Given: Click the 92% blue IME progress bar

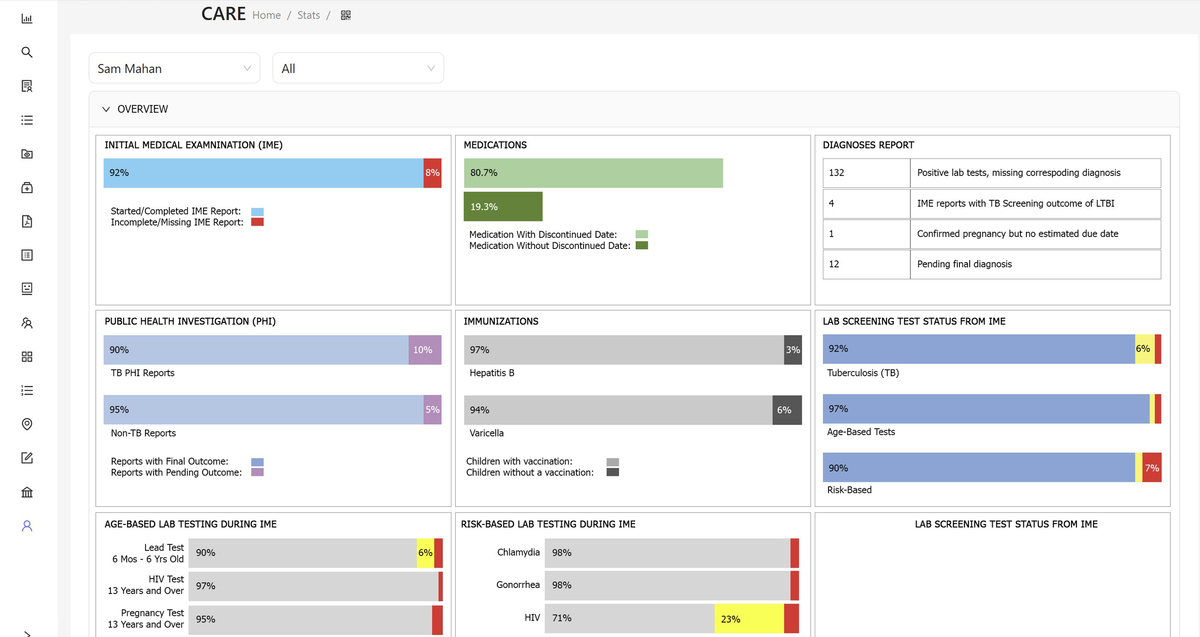Looking at the screenshot, I should coord(263,173).
